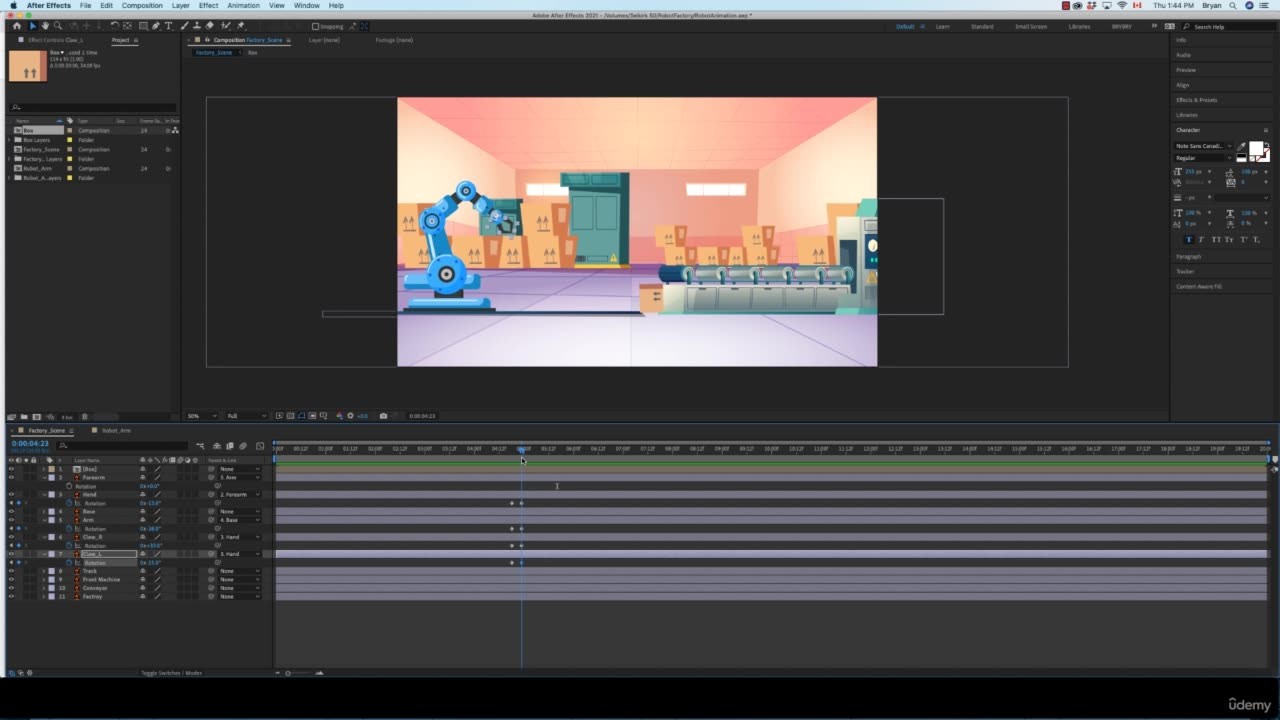Expand the [Box] layer twirl arrow

[44, 469]
